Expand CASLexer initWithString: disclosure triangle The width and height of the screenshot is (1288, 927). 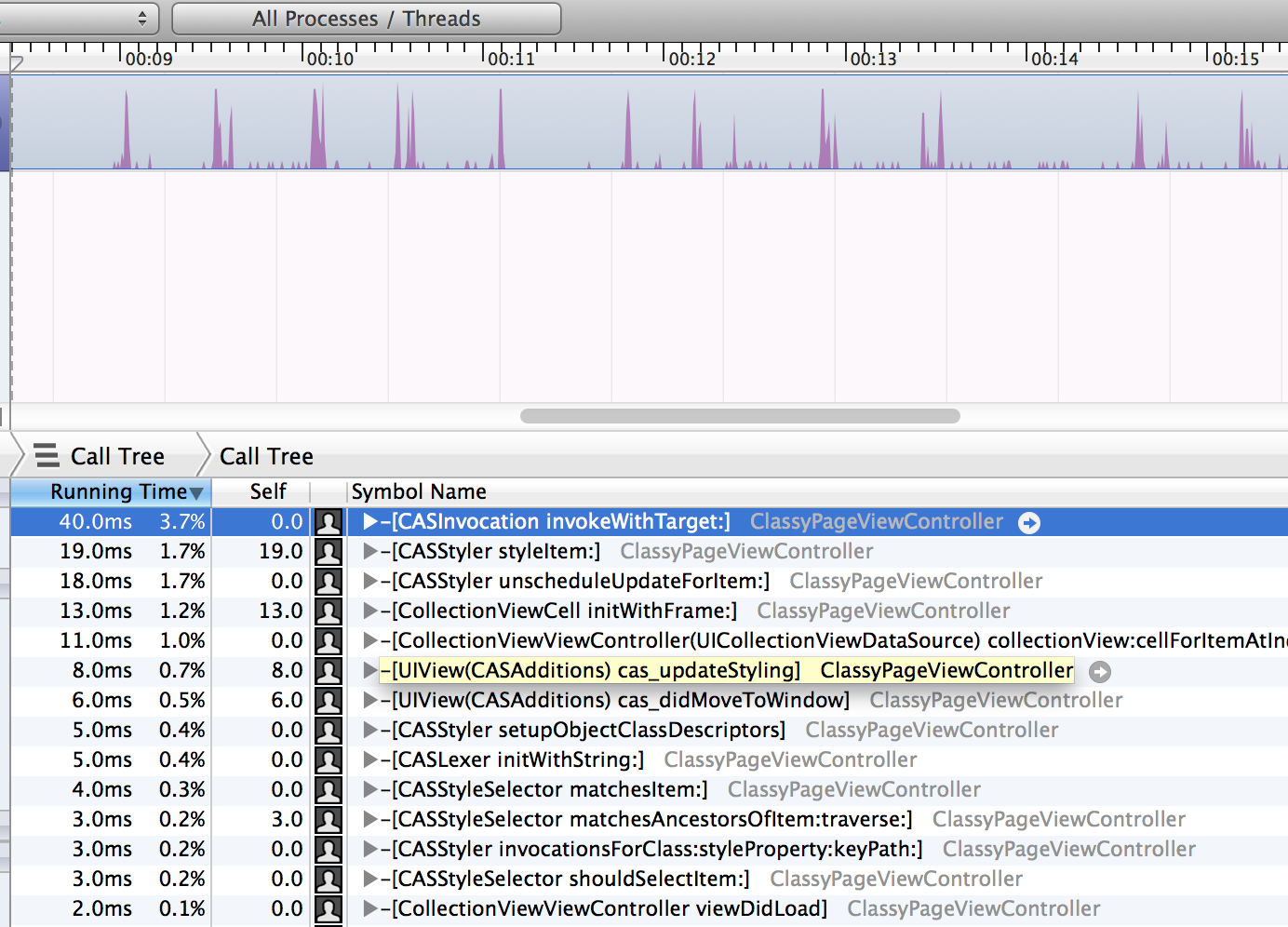(370, 759)
